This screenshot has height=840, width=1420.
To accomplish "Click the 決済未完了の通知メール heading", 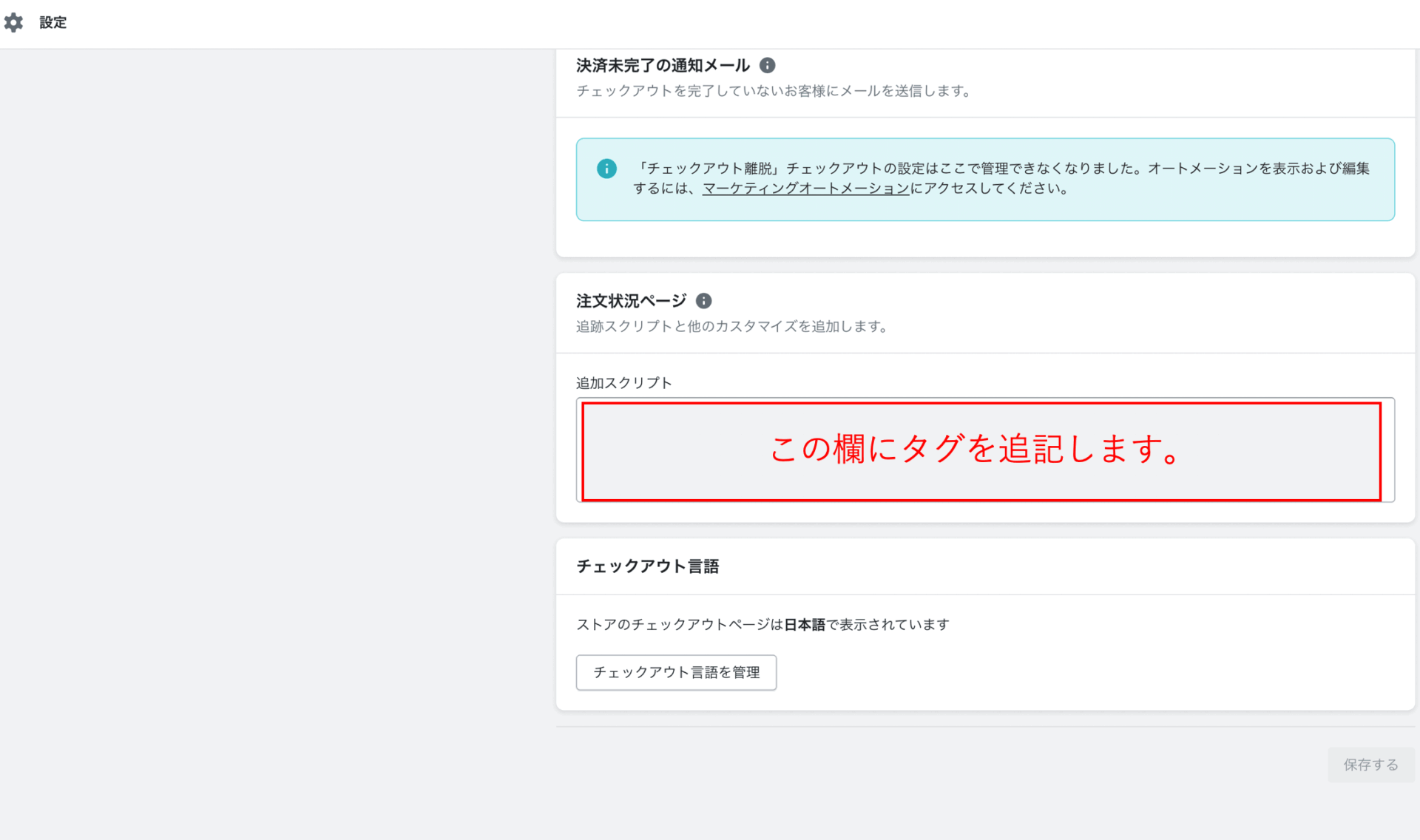I will point(663,66).
